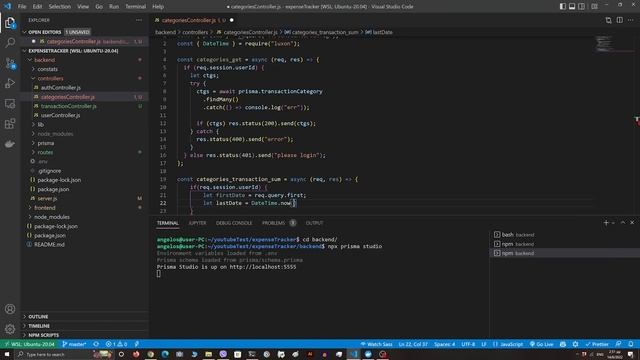The width and height of the screenshot is (640, 360).
Task: Open errors and warnings in status bar
Action: pos(116,344)
